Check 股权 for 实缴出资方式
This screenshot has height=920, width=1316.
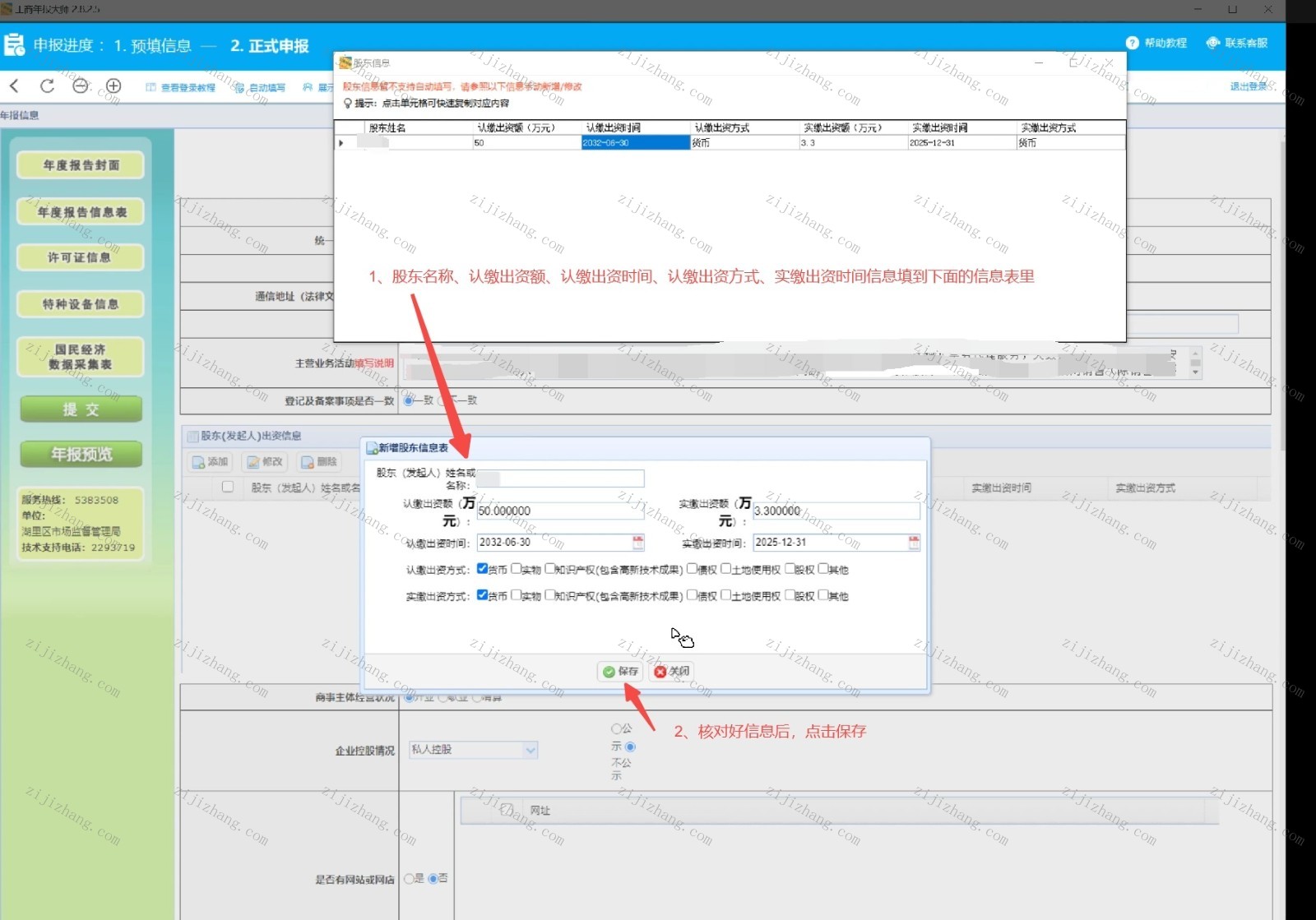pos(790,595)
